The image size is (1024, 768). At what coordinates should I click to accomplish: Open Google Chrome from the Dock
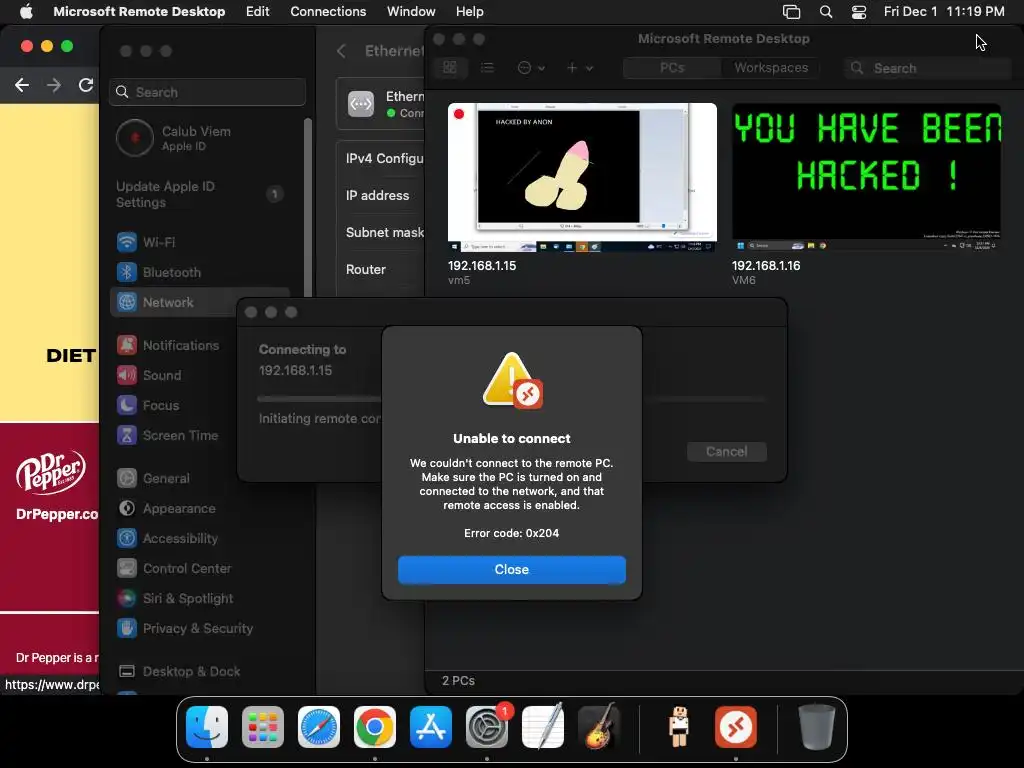[x=374, y=727]
